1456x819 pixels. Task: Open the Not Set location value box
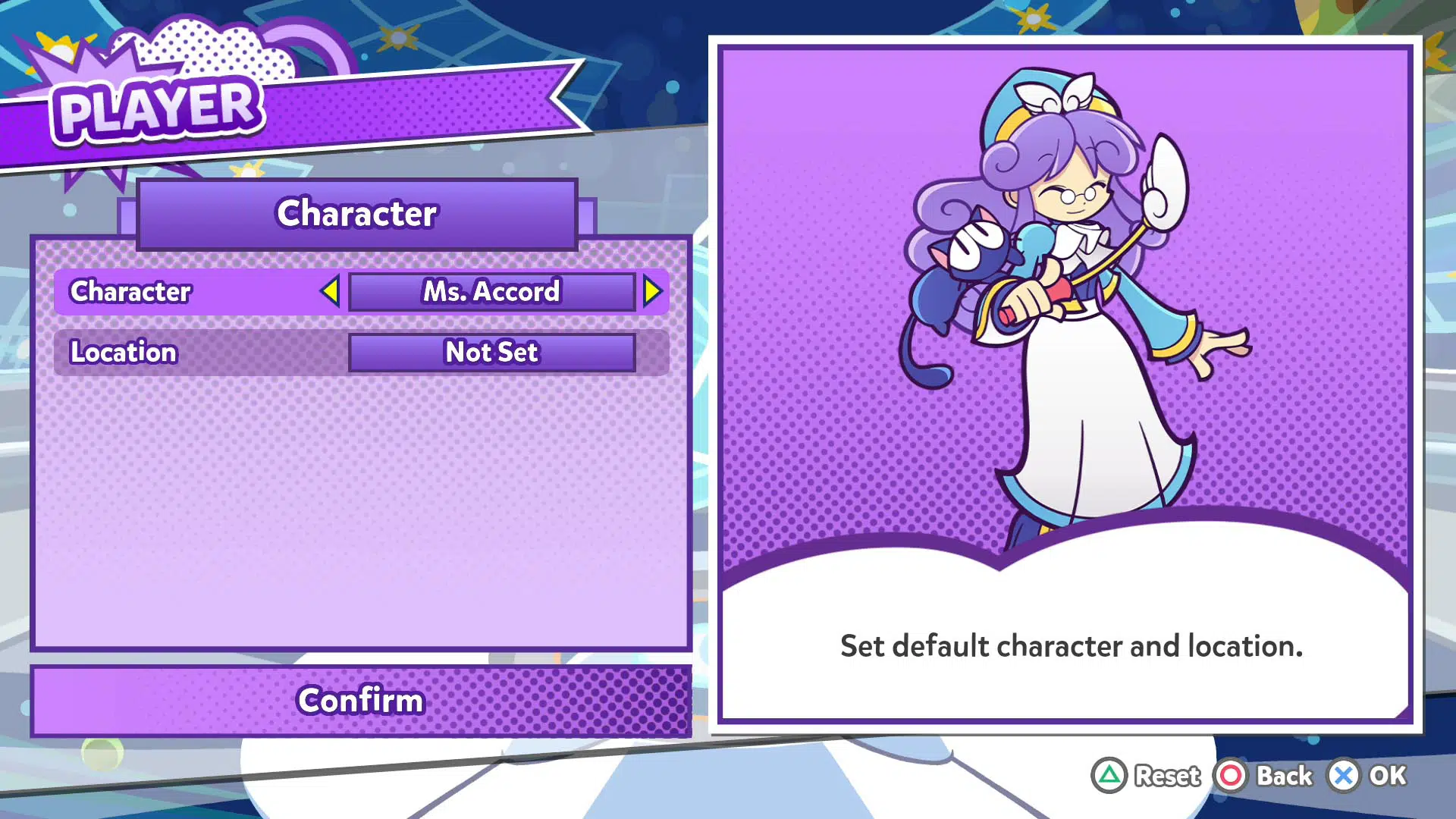click(491, 352)
